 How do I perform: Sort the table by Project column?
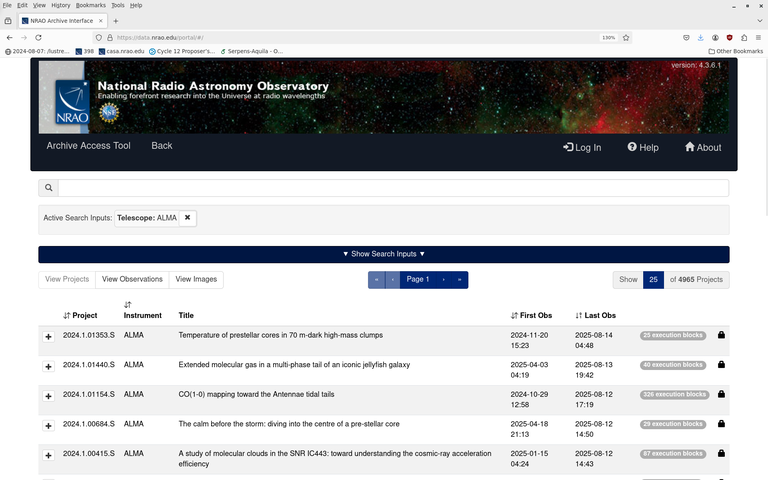pos(80,315)
